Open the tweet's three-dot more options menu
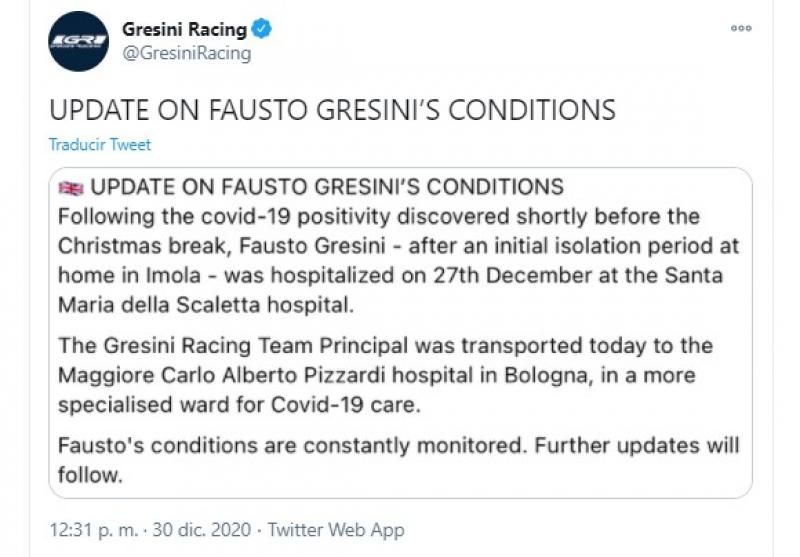This screenshot has height=557, width=800. 741,28
